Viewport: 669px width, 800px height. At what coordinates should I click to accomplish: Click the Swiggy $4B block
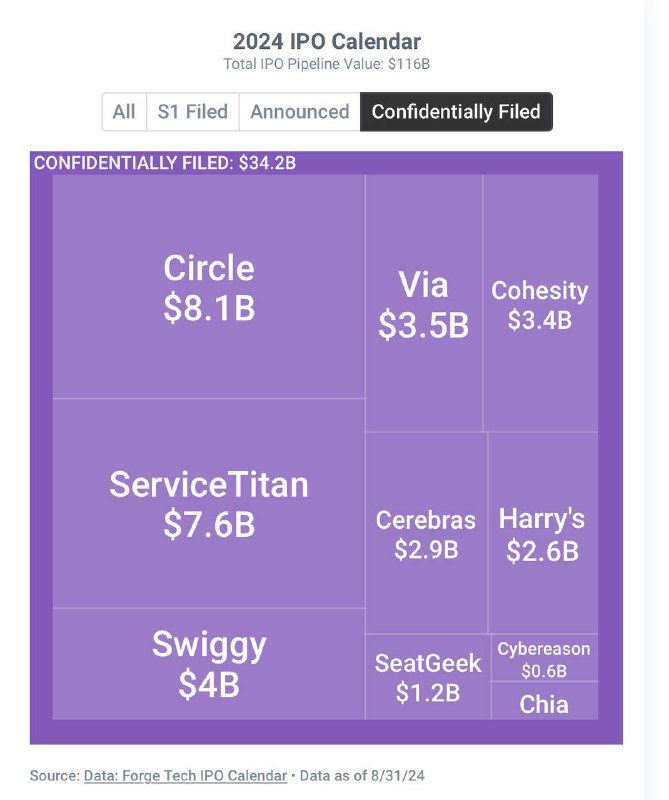[x=209, y=663]
